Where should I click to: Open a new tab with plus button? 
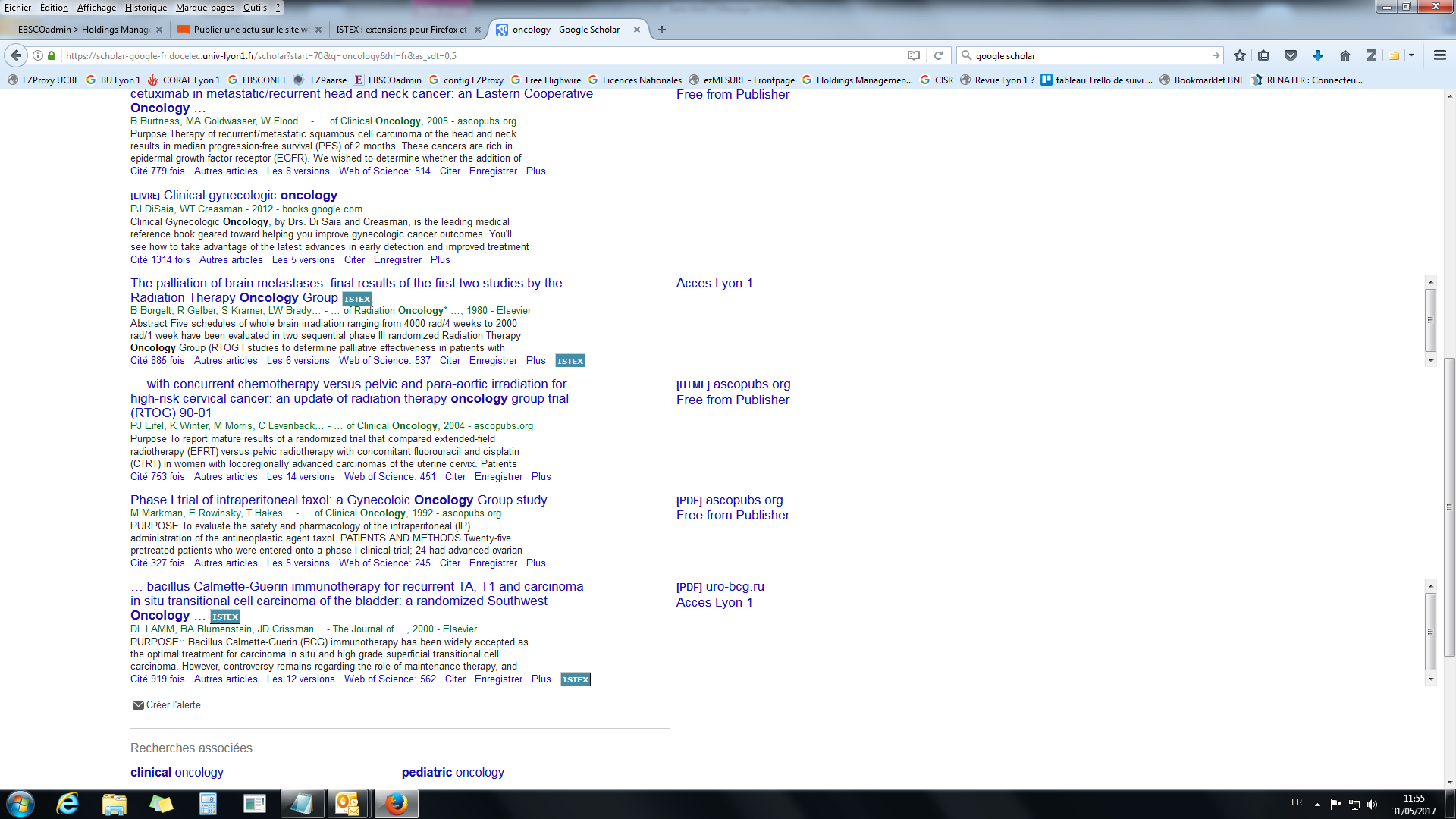(662, 30)
